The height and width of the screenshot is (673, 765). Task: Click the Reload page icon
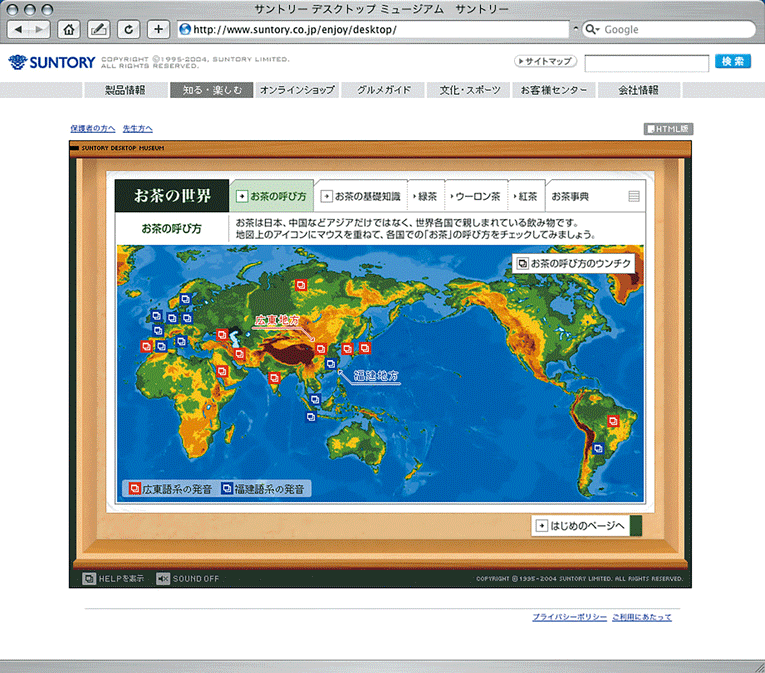[x=129, y=29]
